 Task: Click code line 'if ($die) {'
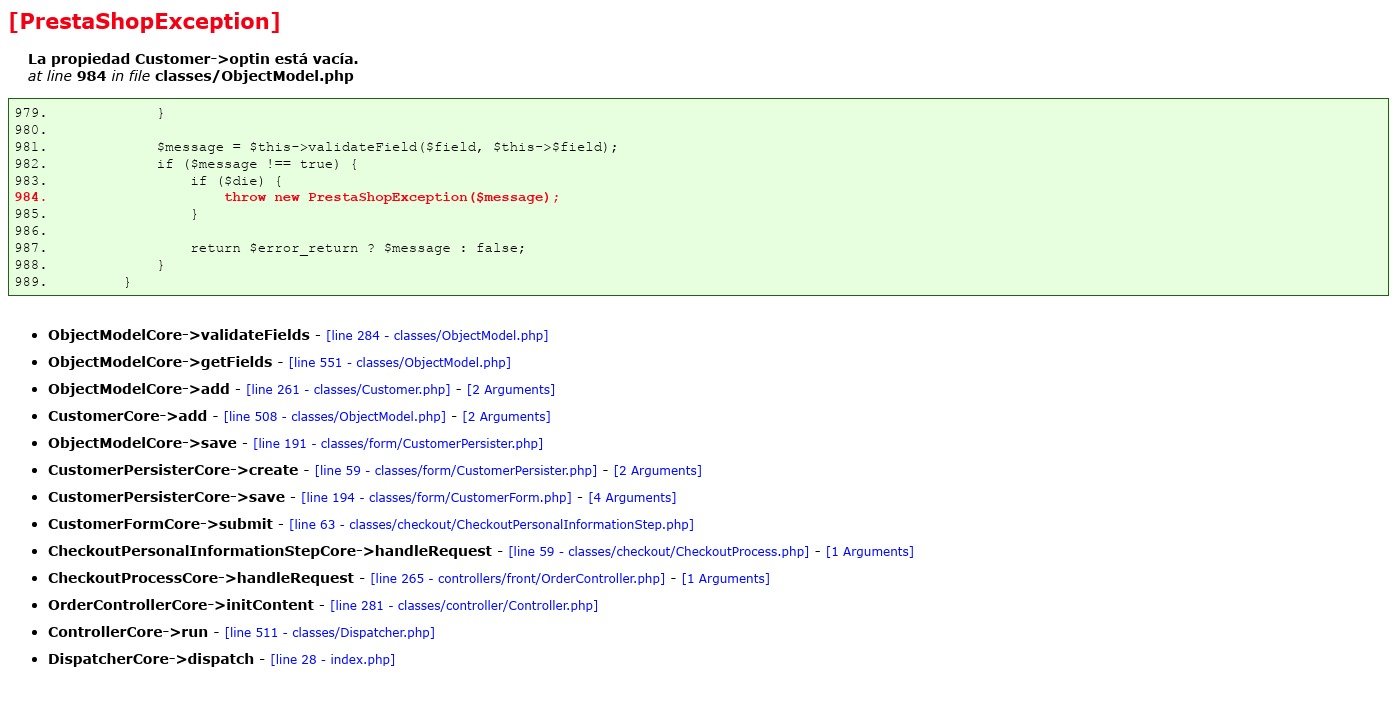tap(236, 181)
